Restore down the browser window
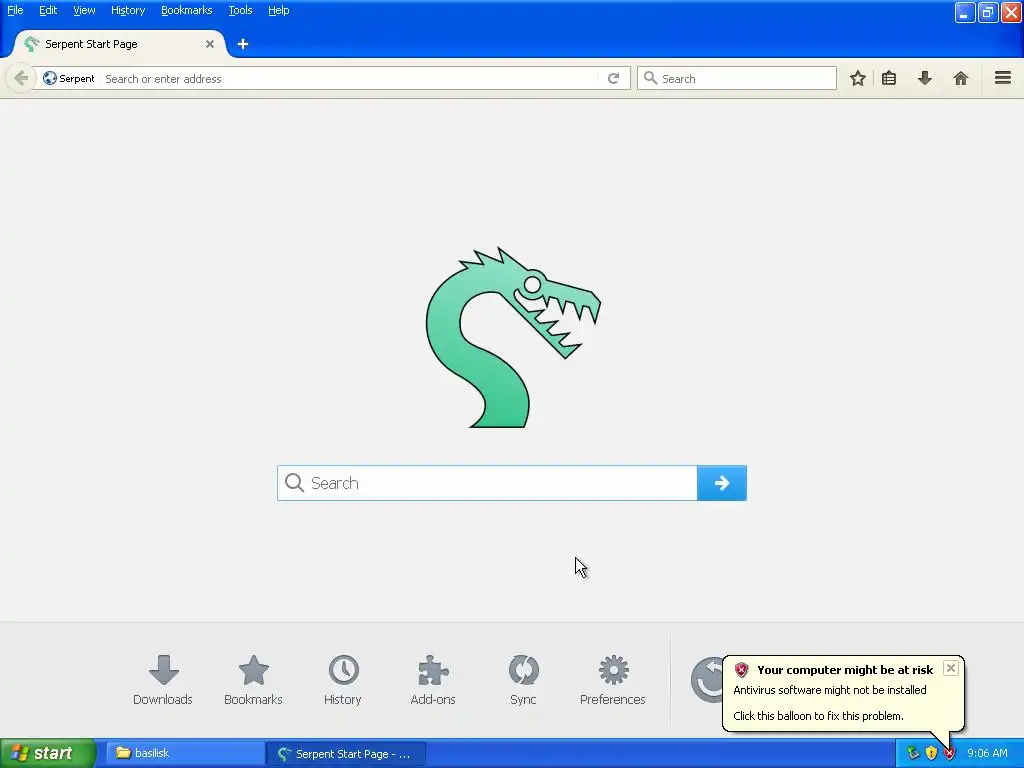The width and height of the screenshot is (1024, 768). pyautogui.click(x=988, y=12)
